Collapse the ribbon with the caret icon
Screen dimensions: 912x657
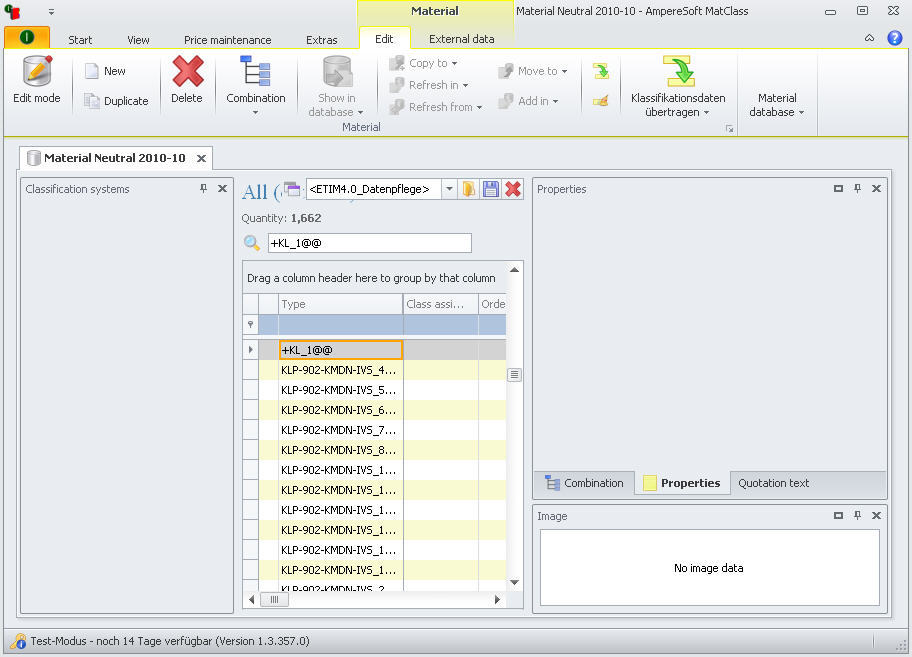[x=870, y=38]
